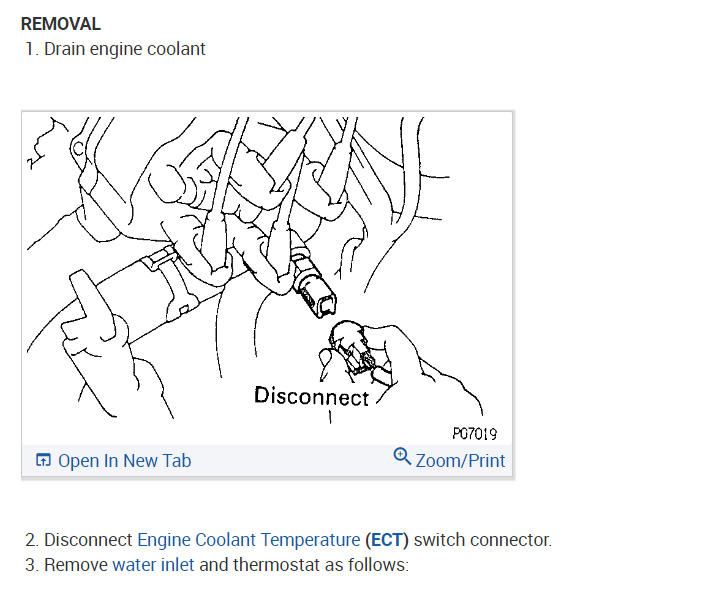Click the switch connector text in step 2
The image size is (726, 604).
pyautogui.click(x=482, y=540)
